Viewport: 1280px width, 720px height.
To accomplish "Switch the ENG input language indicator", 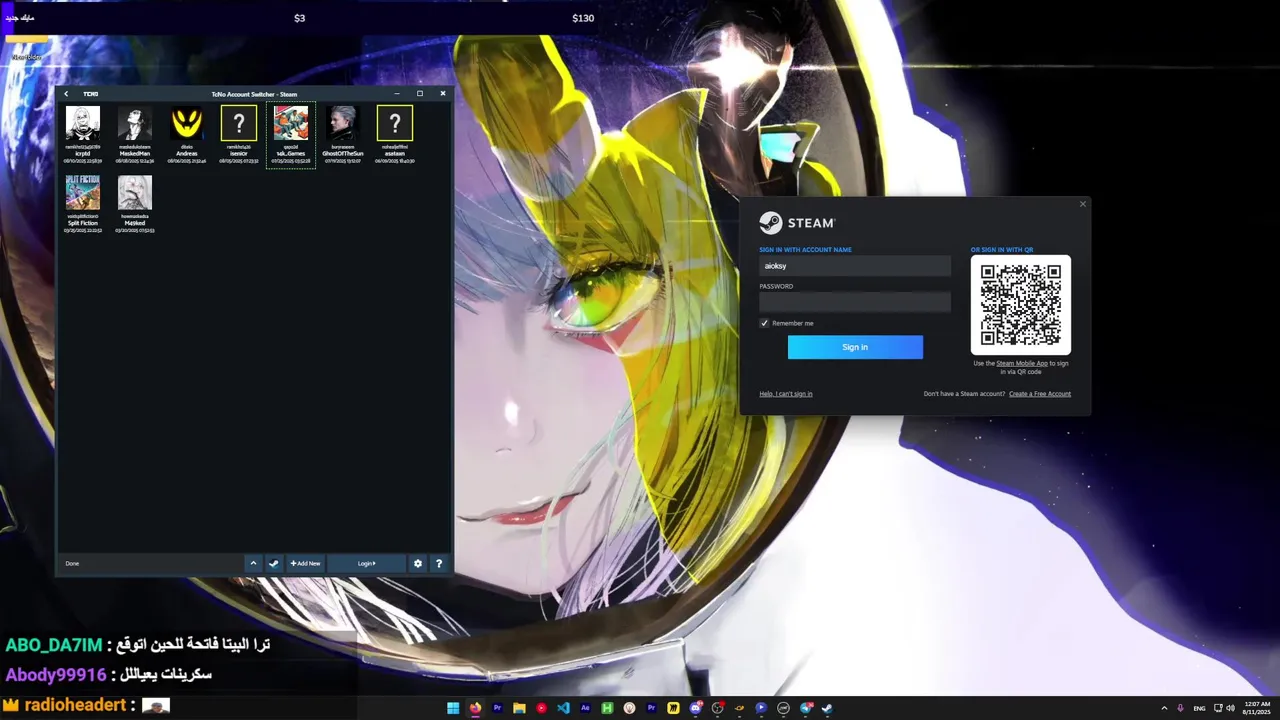I will [1199, 708].
